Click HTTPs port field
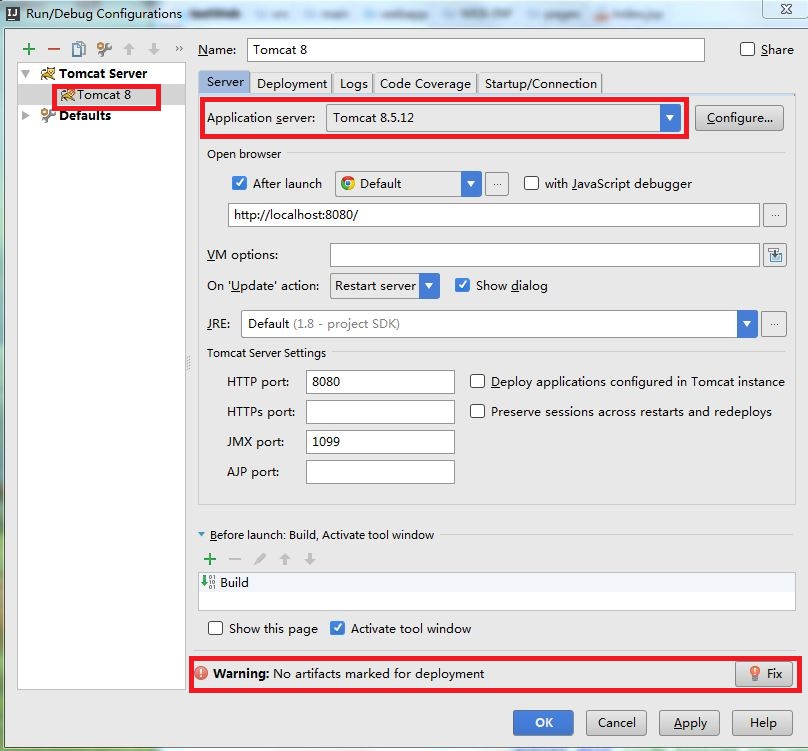The width and height of the screenshot is (808, 751). pos(380,412)
